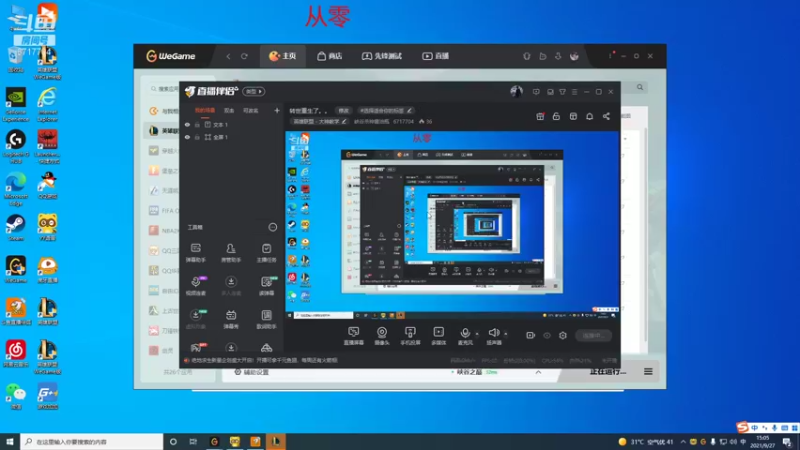Toggle visibility of 全屏 1 source
The width and height of the screenshot is (800, 450).
187,137
